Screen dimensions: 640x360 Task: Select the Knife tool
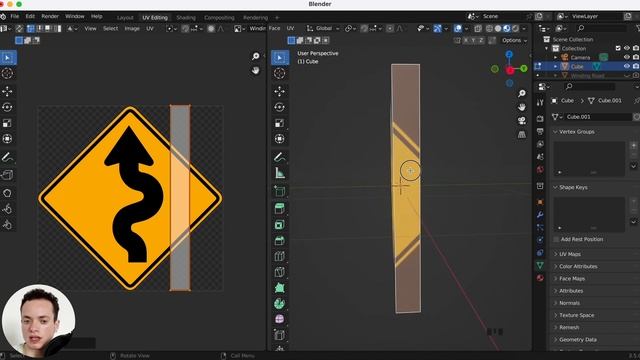pos(280,272)
